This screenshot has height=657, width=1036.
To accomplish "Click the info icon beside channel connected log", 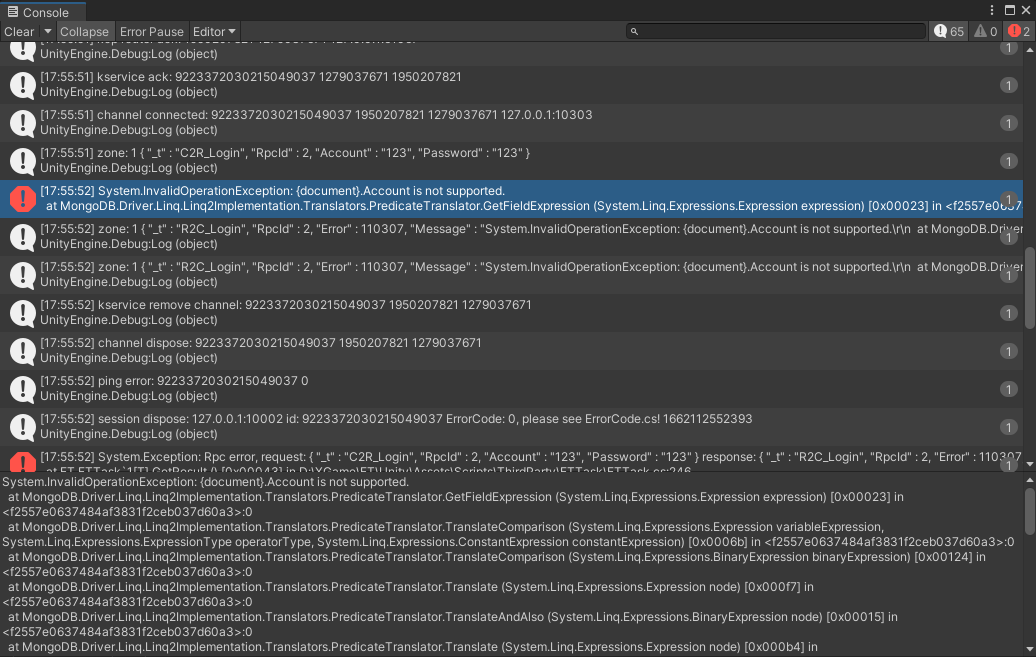I will click(x=22, y=123).
